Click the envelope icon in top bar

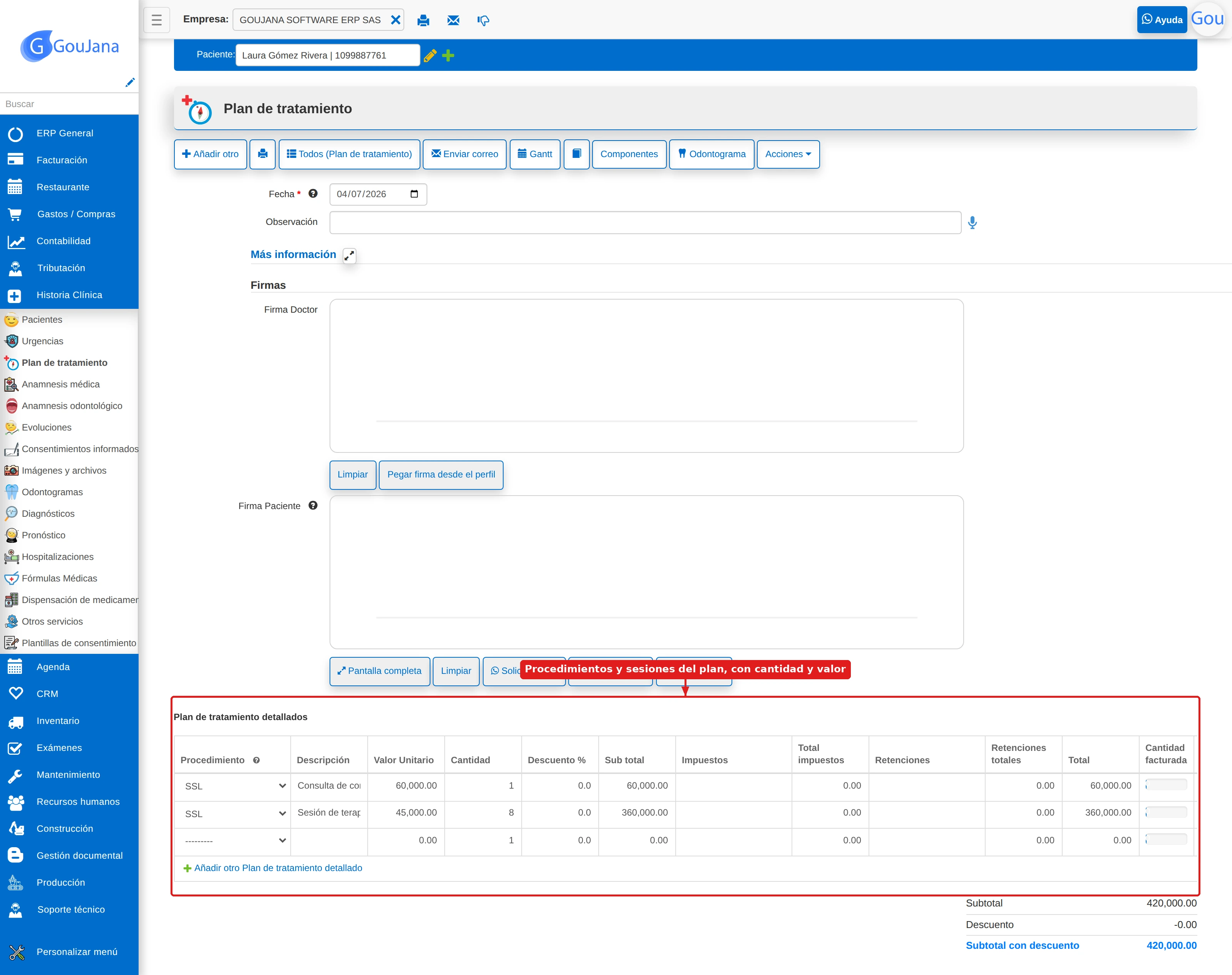point(453,20)
